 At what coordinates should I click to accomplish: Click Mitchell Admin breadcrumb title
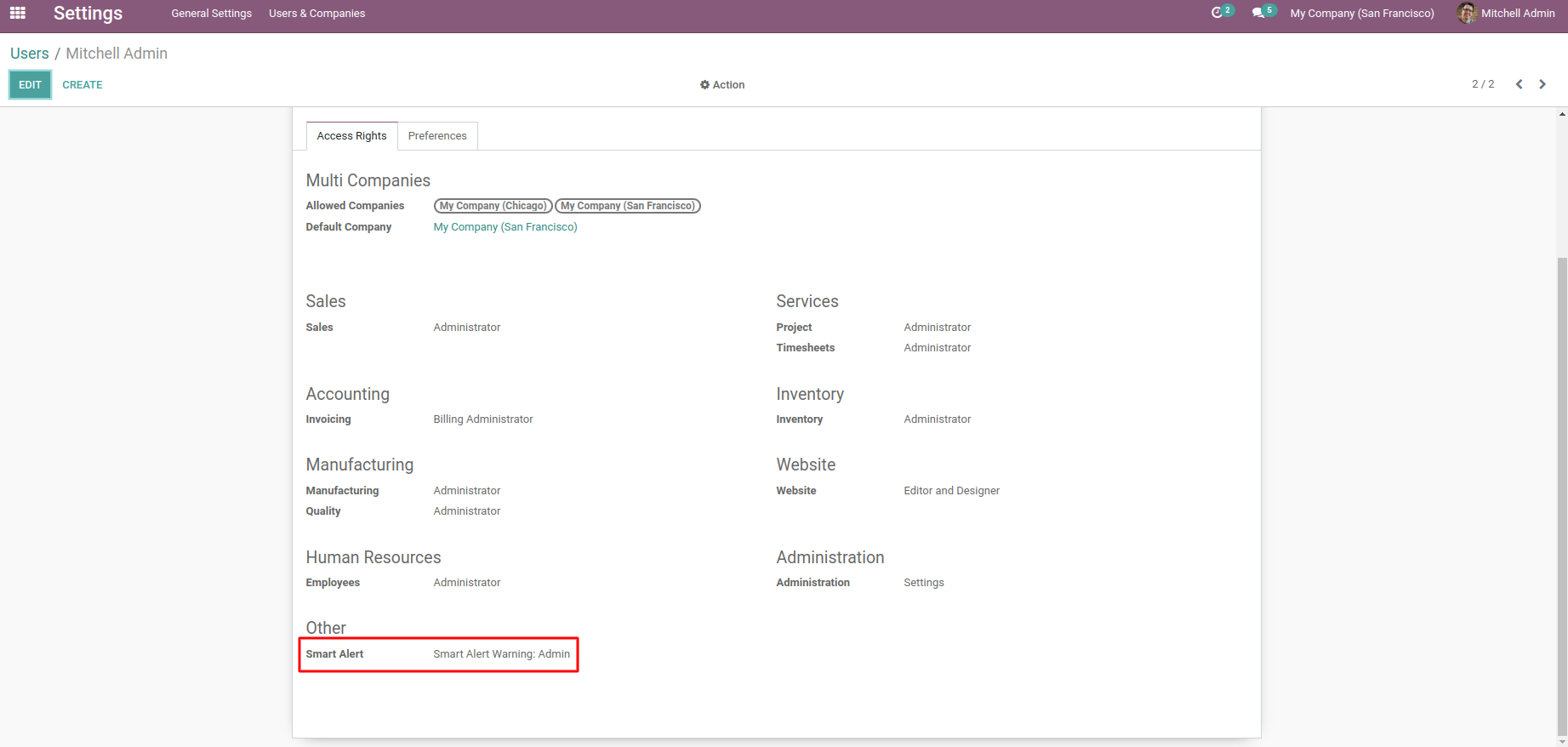click(117, 54)
